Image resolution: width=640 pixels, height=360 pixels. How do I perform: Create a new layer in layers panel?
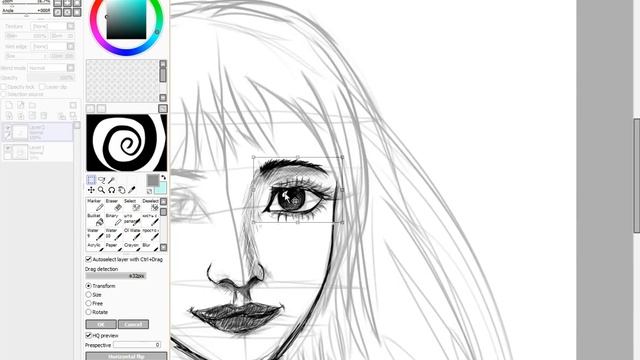pos(9,105)
